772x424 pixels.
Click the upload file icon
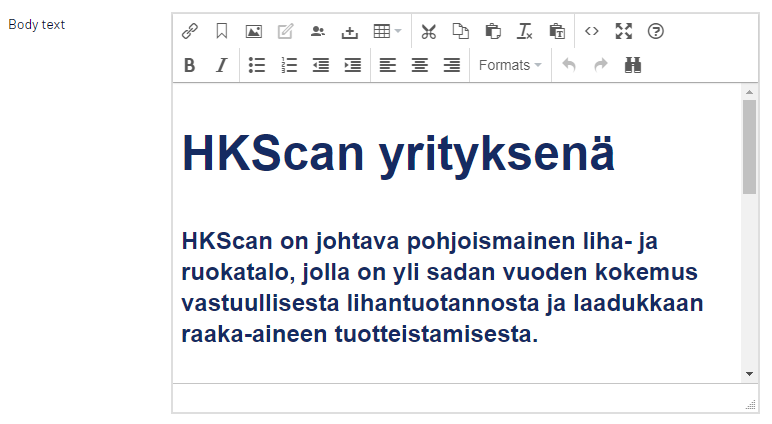(349, 31)
